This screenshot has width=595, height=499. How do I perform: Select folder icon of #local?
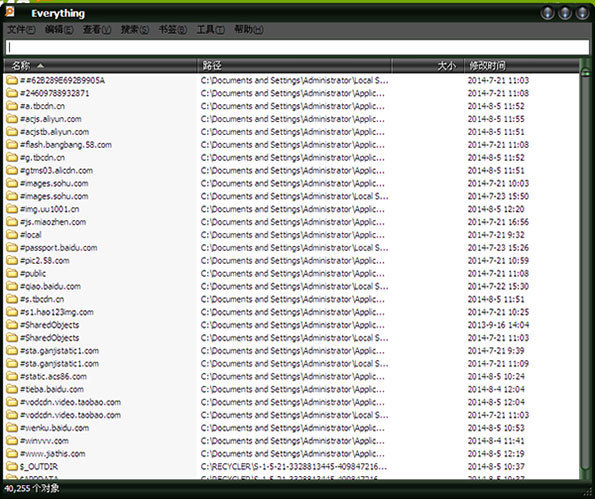pos(12,235)
